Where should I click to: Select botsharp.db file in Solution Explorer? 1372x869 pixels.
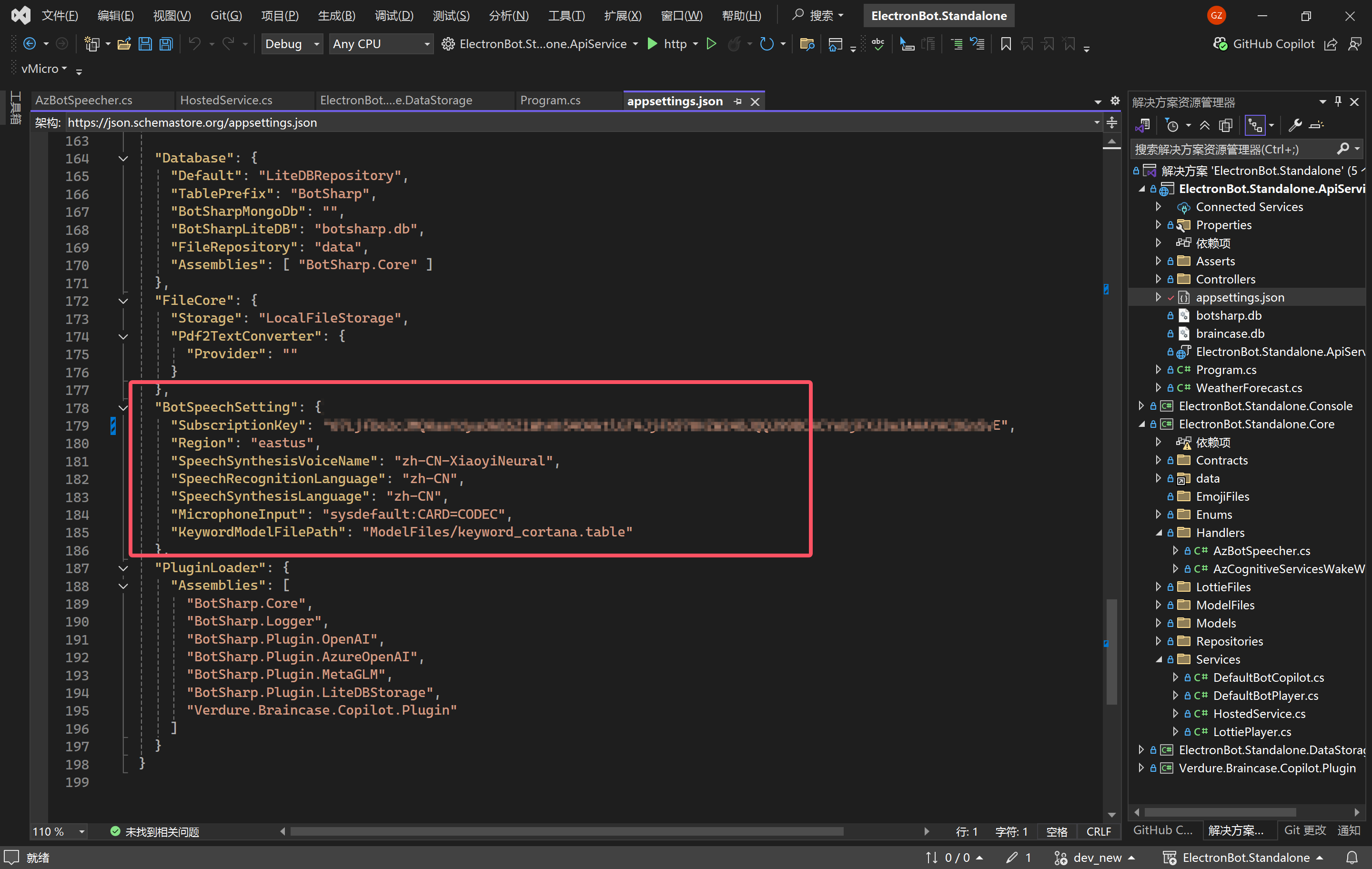1229,315
